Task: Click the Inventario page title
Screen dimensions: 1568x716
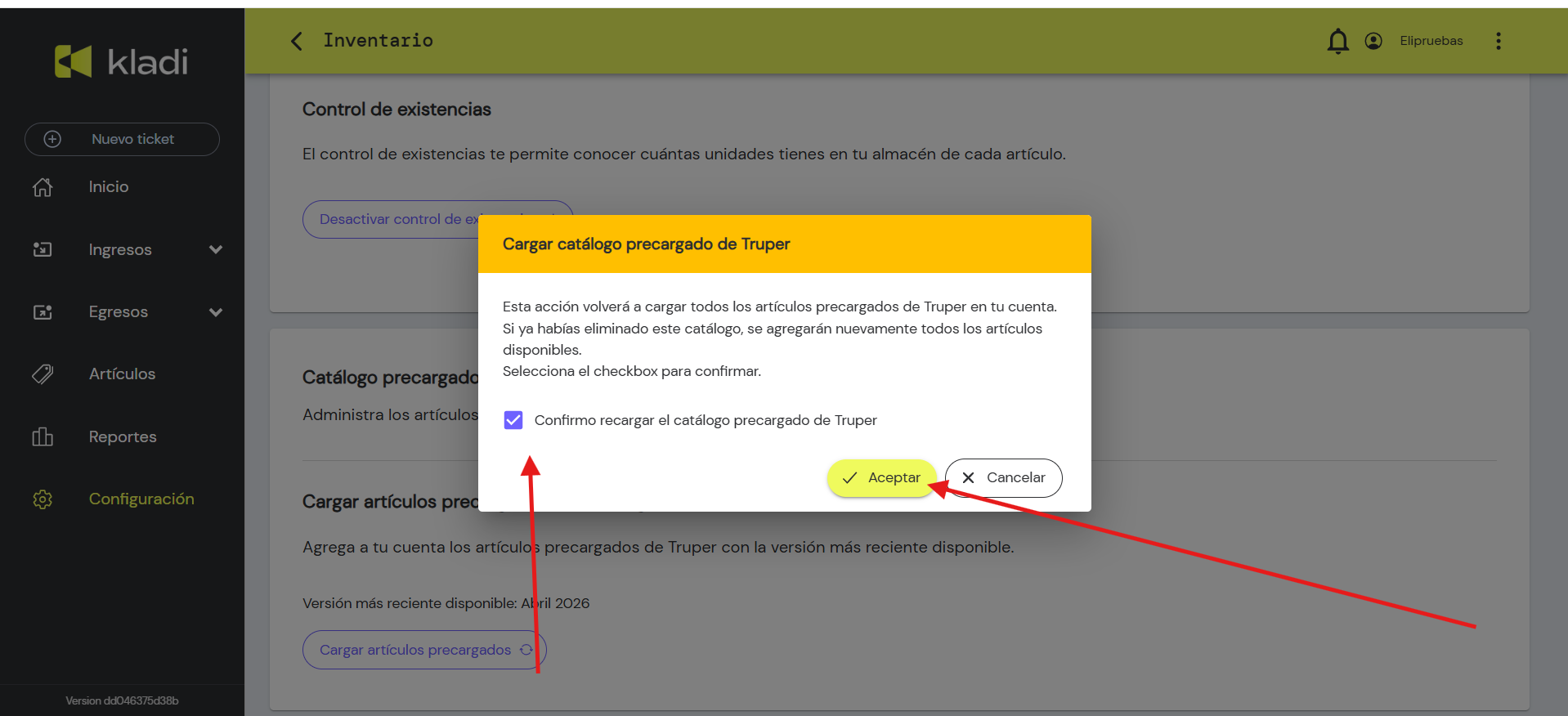Action: point(379,40)
